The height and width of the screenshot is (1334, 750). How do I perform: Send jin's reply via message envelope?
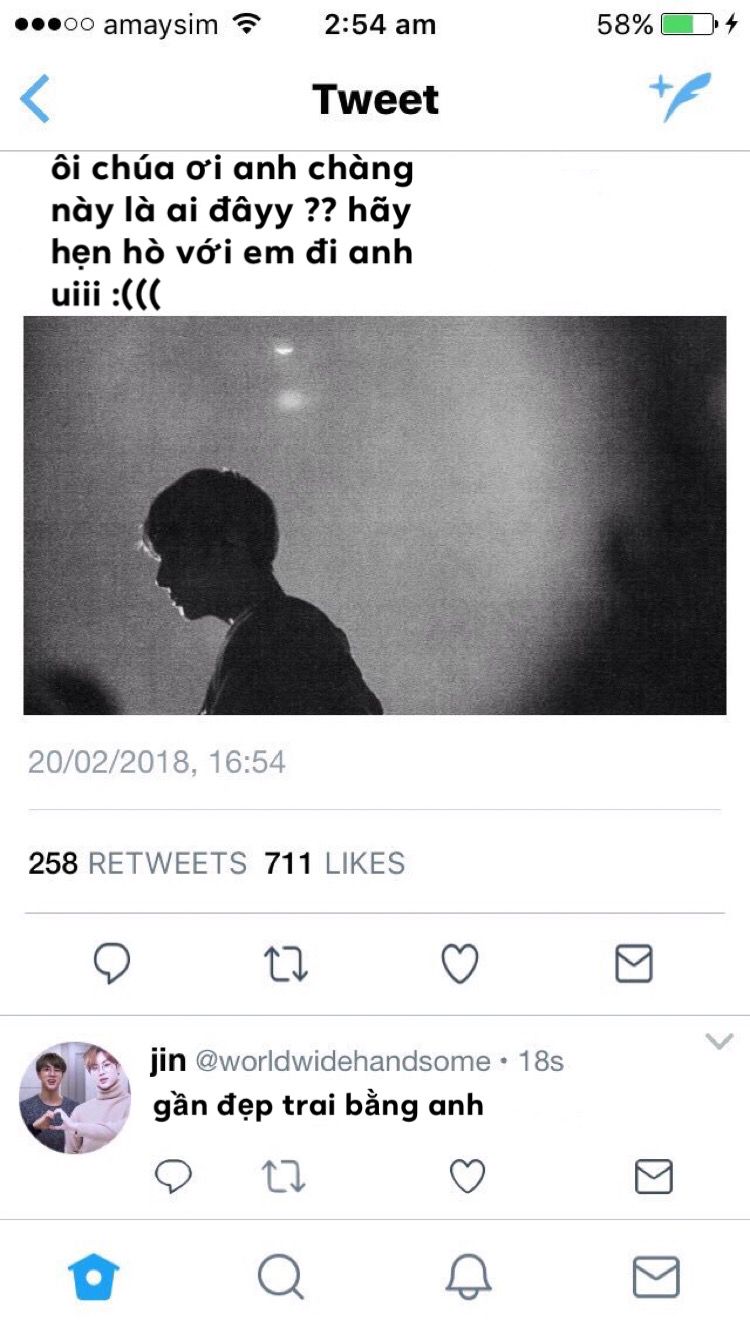654,1177
